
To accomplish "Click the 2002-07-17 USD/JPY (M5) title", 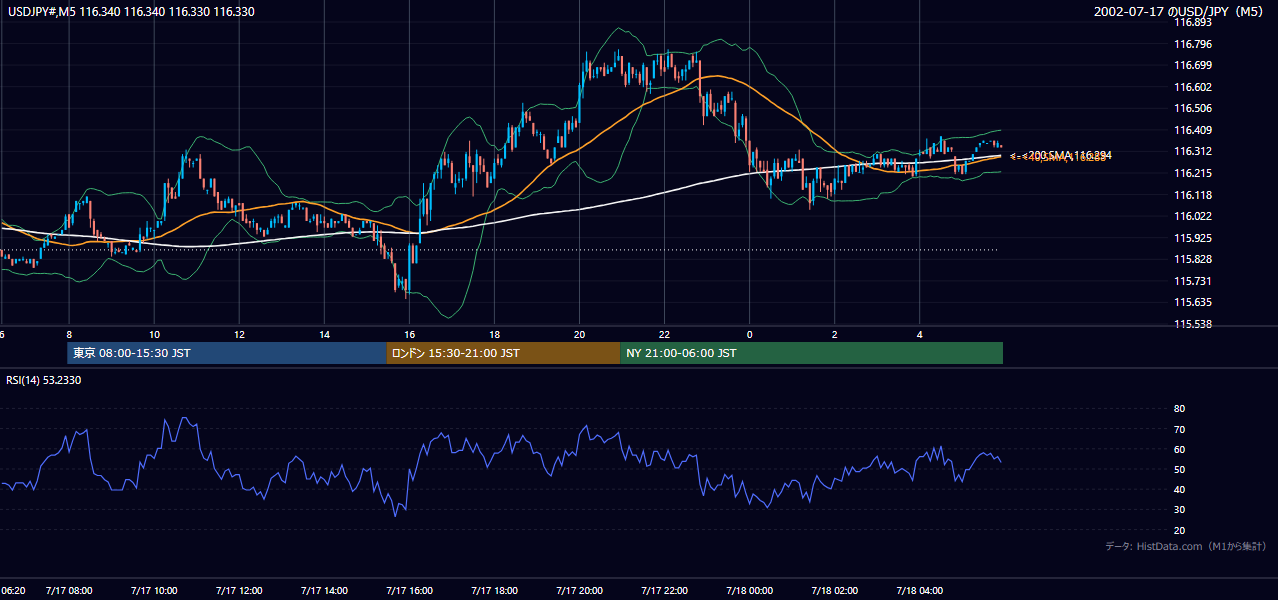I will (x=1179, y=11).
